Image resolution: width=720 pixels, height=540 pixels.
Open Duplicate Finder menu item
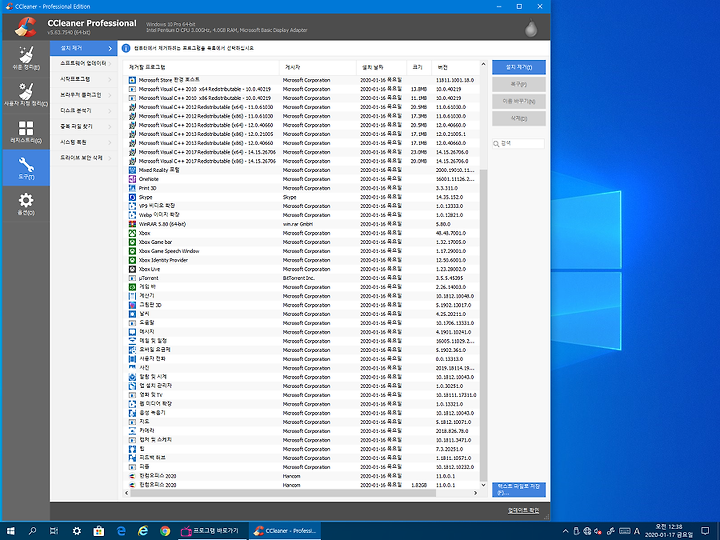click(84, 126)
